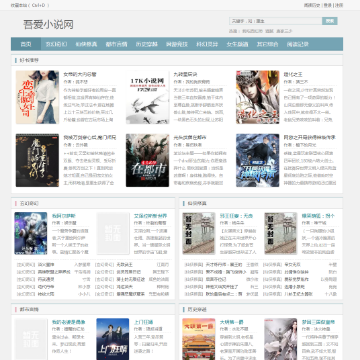
Task: Click the teal search button
Action: 330,21
